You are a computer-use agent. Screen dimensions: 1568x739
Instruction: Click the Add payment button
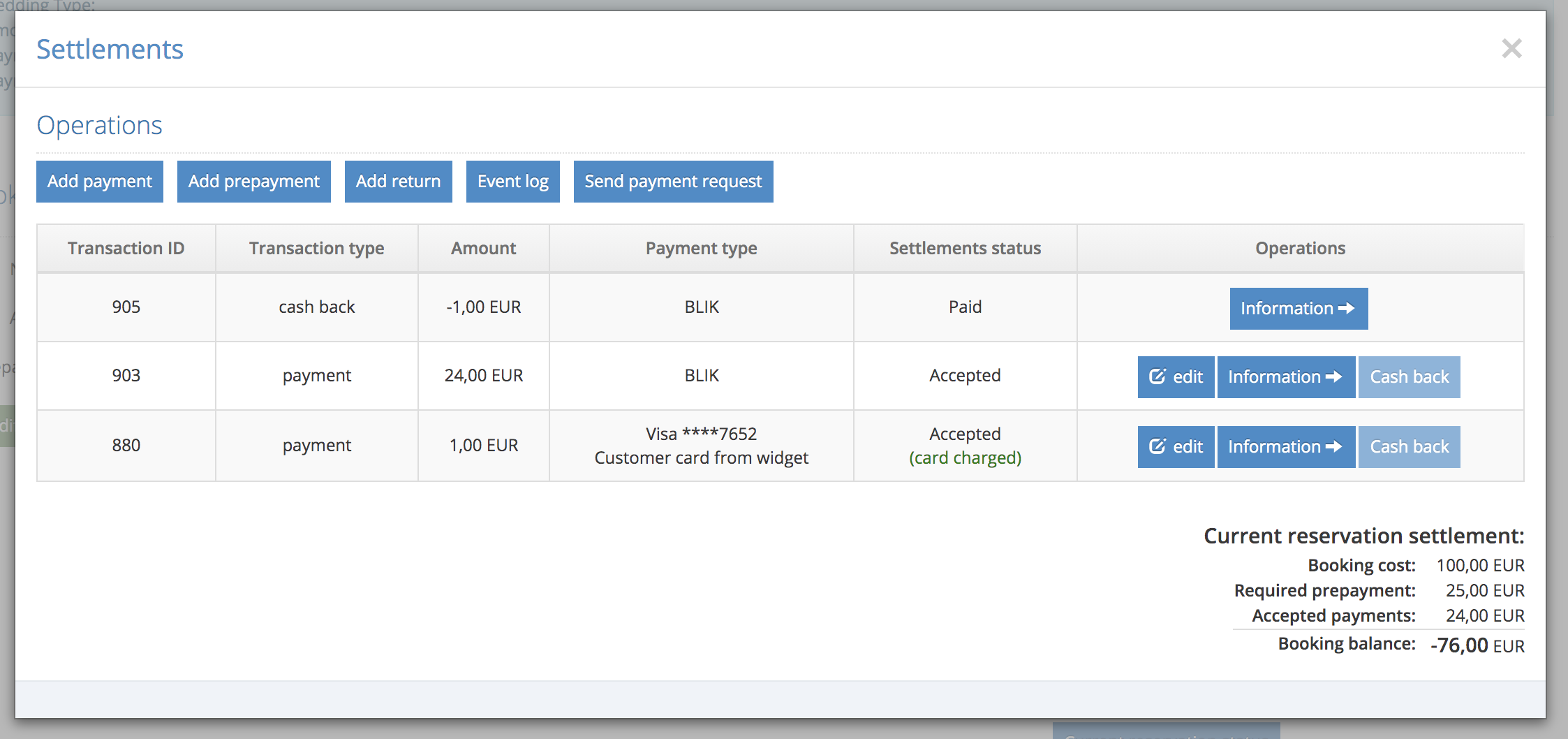click(100, 182)
